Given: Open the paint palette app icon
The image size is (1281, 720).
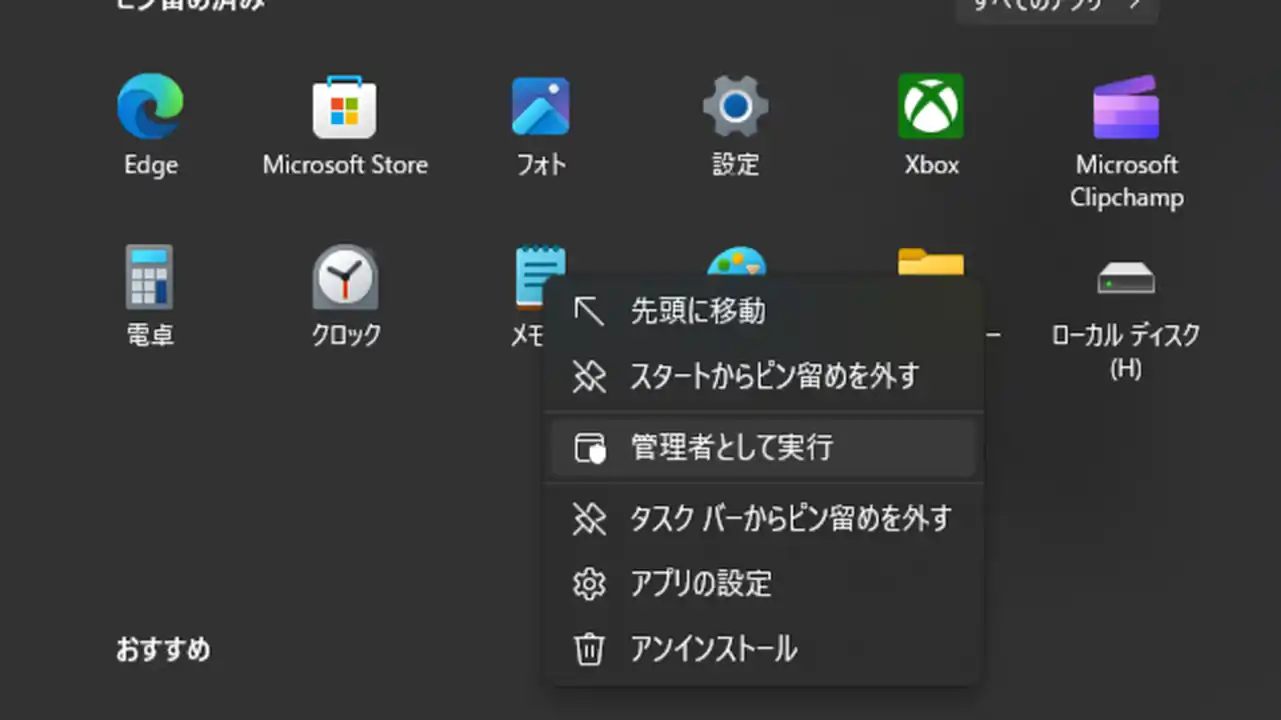Looking at the screenshot, I should click(737, 261).
